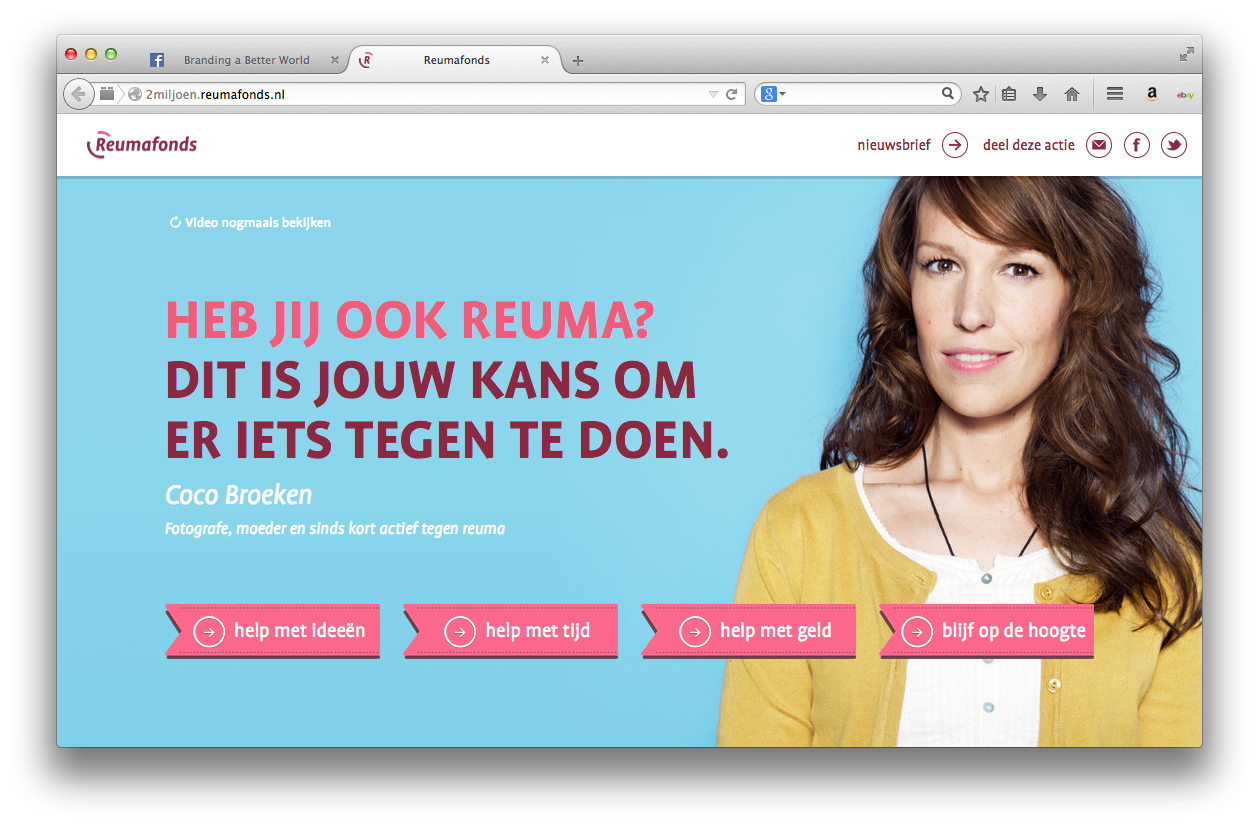Open the Firefox hamburger menu
1259x826 pixels.
(x=1115, y=94)
